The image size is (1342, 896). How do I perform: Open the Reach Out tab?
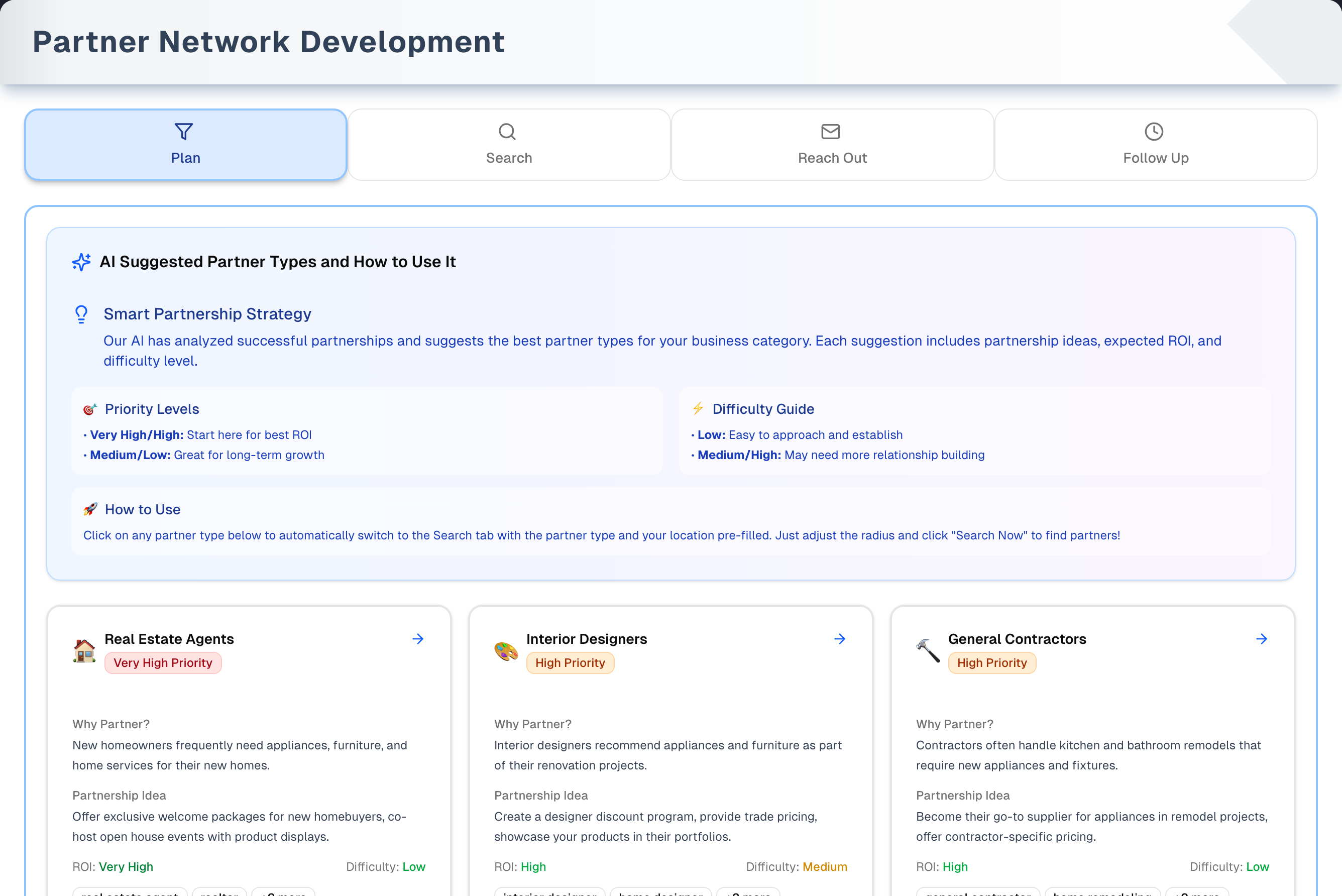click(832, 145)
